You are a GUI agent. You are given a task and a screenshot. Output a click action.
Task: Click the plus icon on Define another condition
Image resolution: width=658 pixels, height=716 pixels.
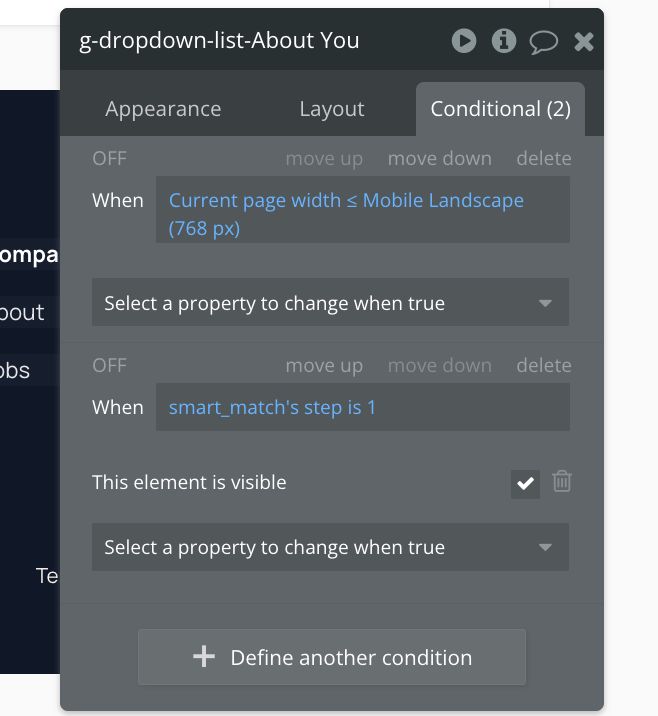(x=204, y=657)
